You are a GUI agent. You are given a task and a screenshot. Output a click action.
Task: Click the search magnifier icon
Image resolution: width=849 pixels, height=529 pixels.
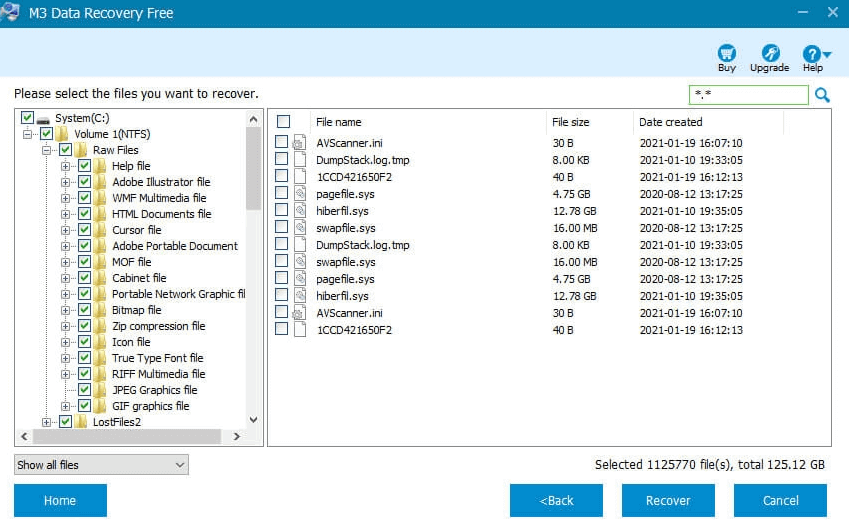click(x=822, y=95)
